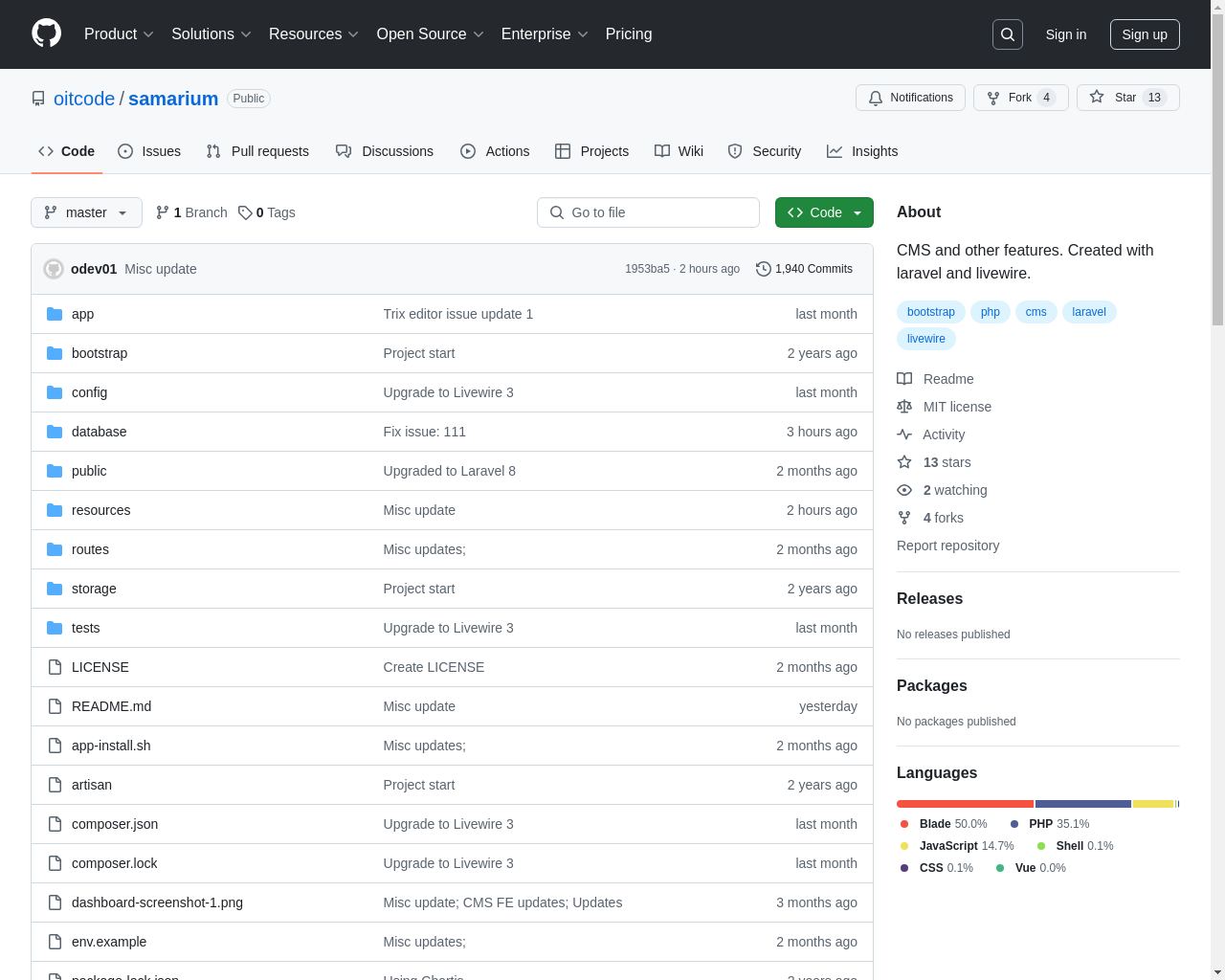Switch to the Projects tab

591,151
